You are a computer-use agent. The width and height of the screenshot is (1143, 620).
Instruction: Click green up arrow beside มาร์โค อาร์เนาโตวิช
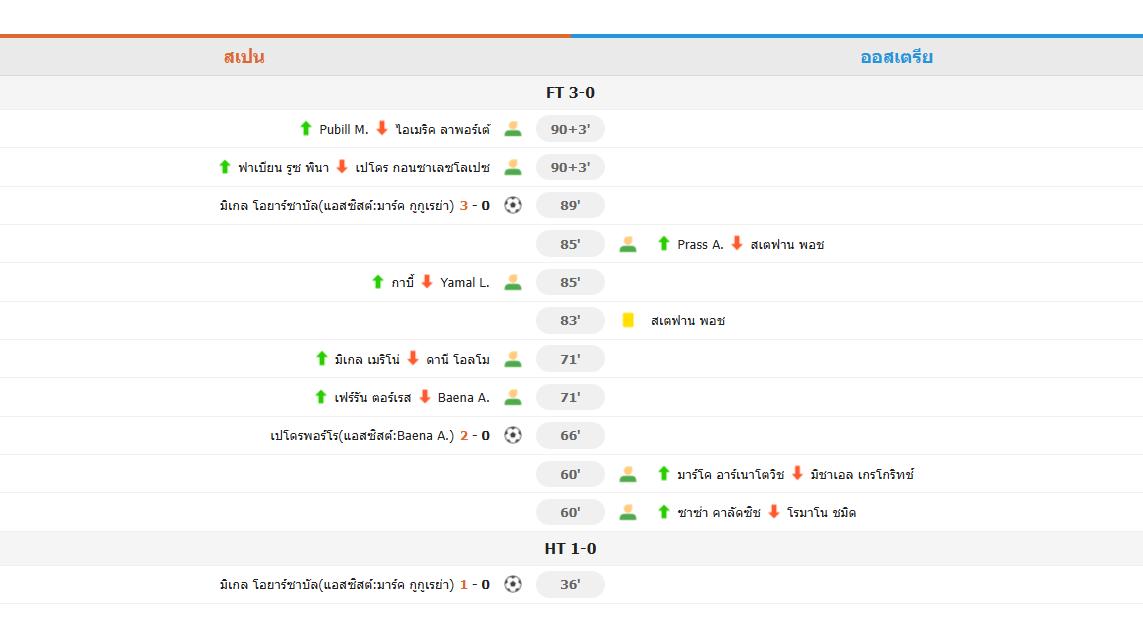coord(663,474)
